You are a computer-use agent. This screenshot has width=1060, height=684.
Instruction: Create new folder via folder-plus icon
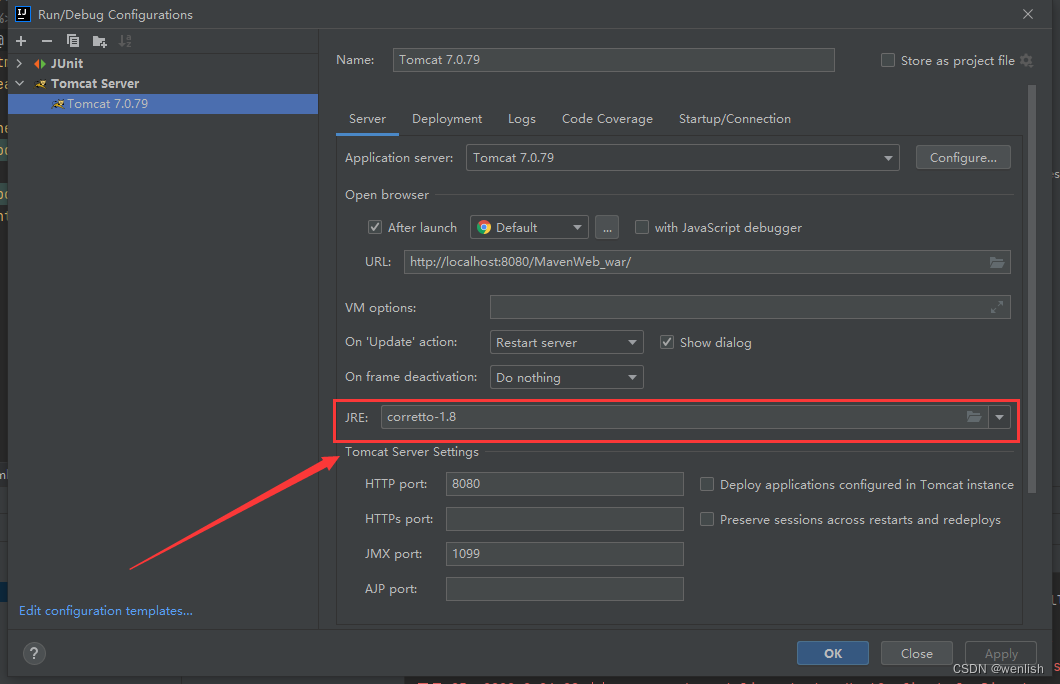tap(99, 41)
